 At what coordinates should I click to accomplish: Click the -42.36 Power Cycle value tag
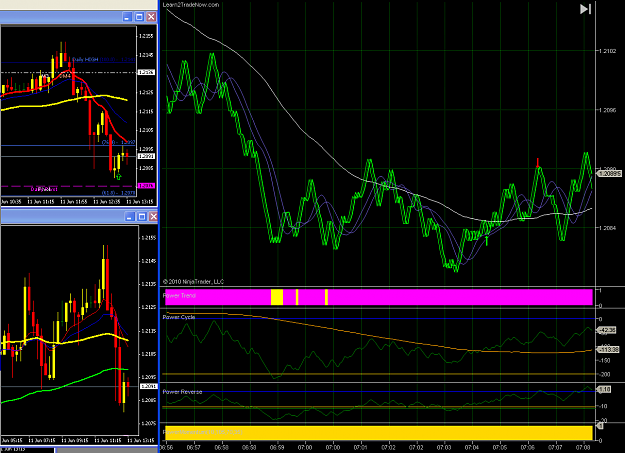pyautogui.click(x=607, y=330)
